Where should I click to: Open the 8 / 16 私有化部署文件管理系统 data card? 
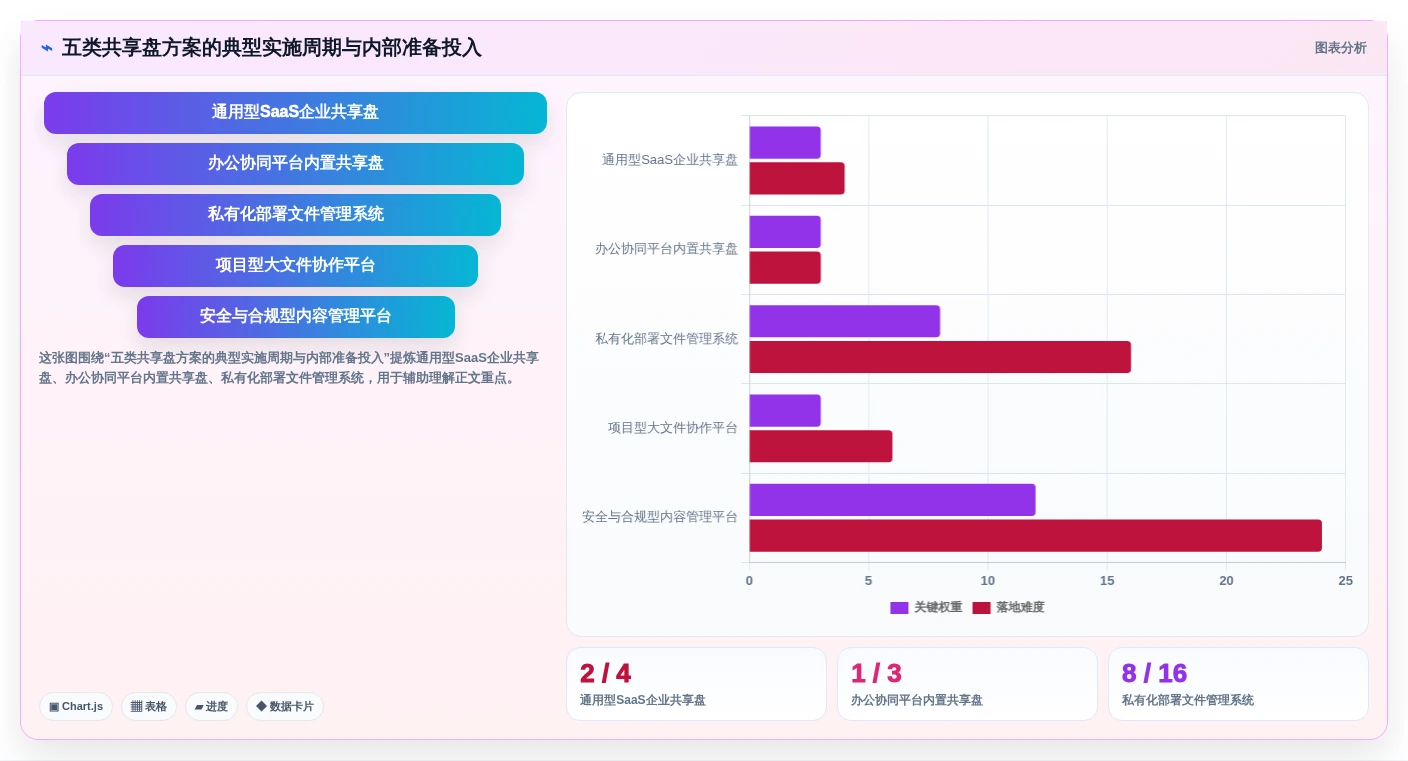1238,684
